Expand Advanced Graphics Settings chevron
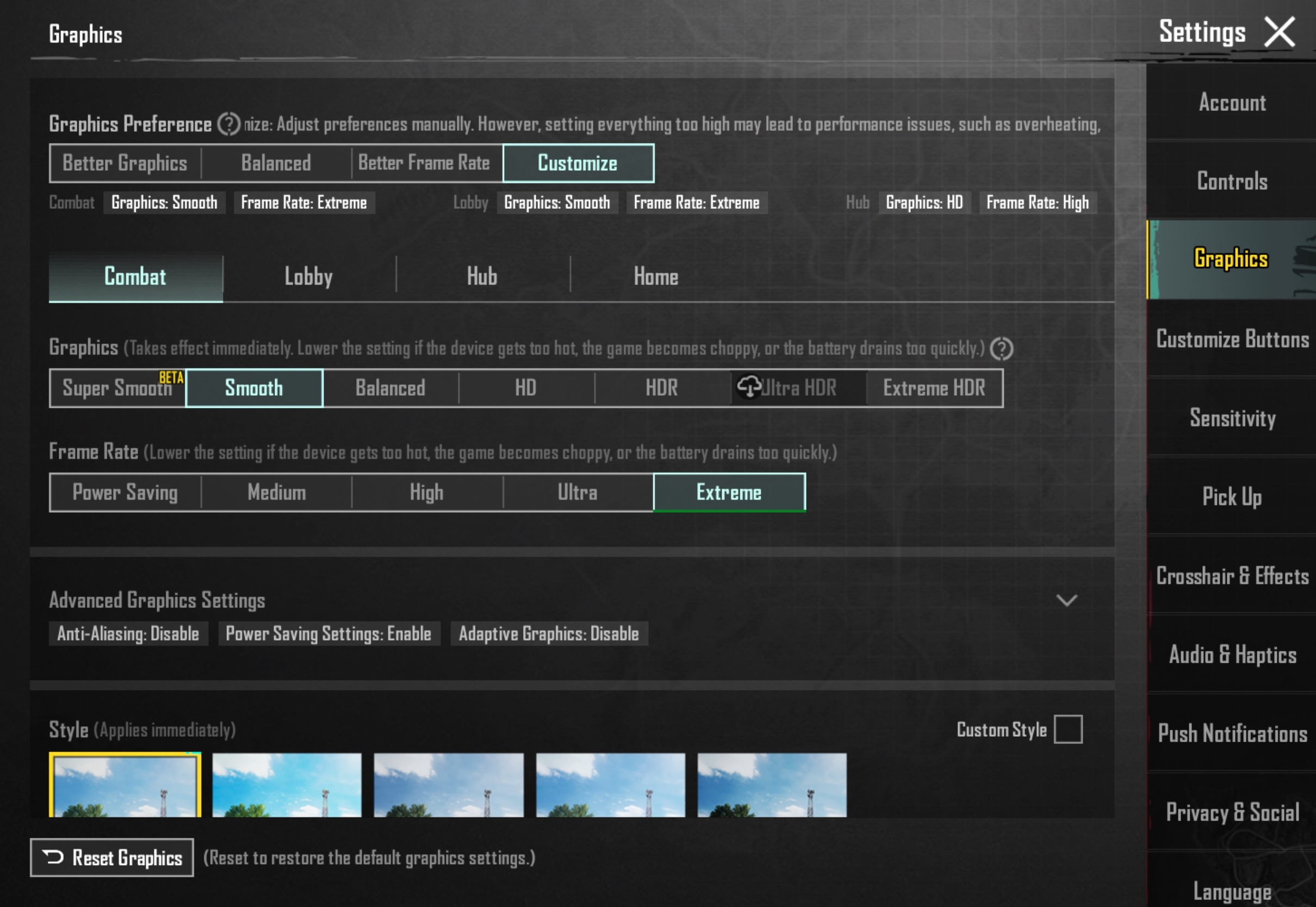 click(1066, 600)
